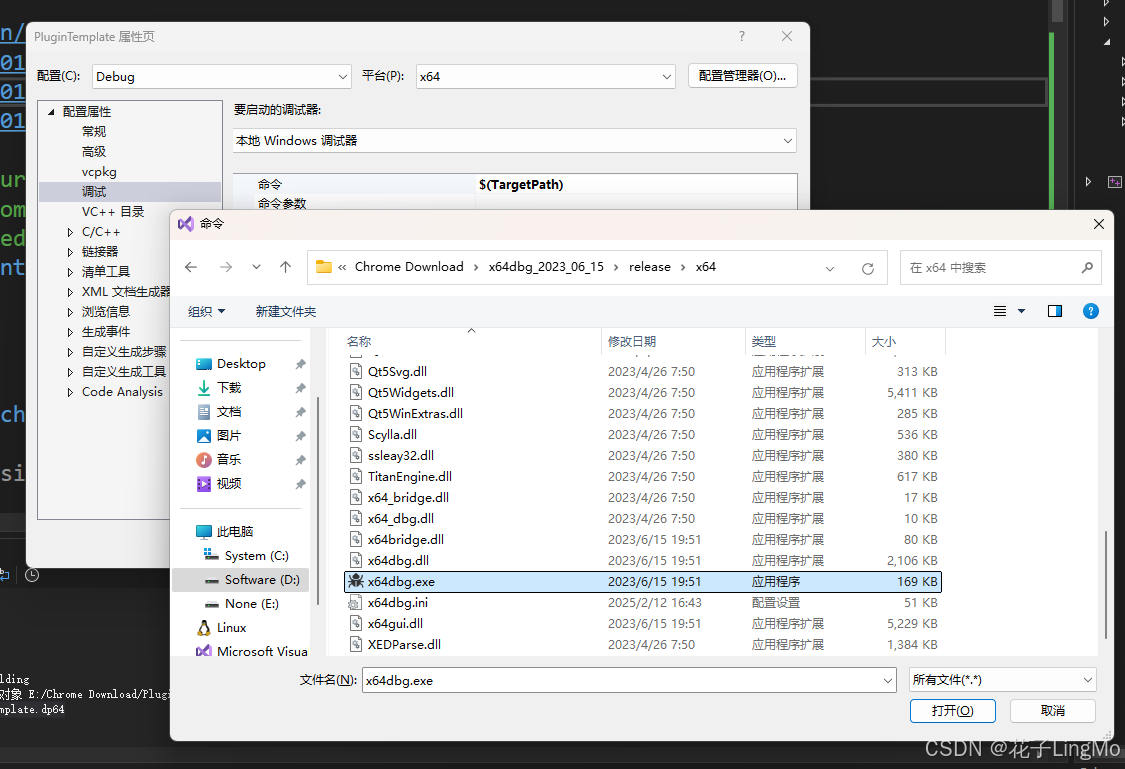Cancel the file dialog with 取消
1125x769 pixels.
tap(1053, 711)
